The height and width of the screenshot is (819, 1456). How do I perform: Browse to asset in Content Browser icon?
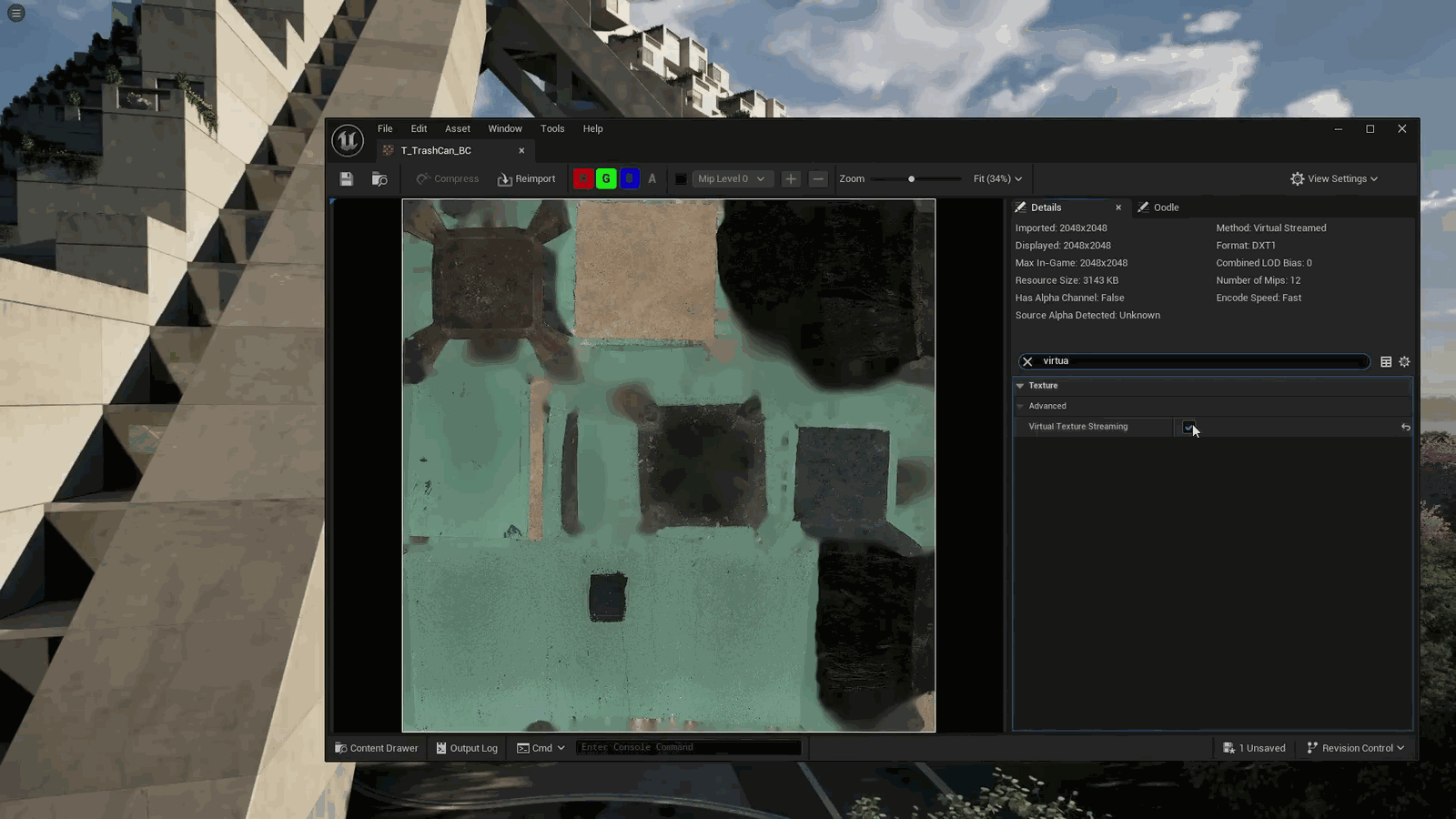click(379, 179)
